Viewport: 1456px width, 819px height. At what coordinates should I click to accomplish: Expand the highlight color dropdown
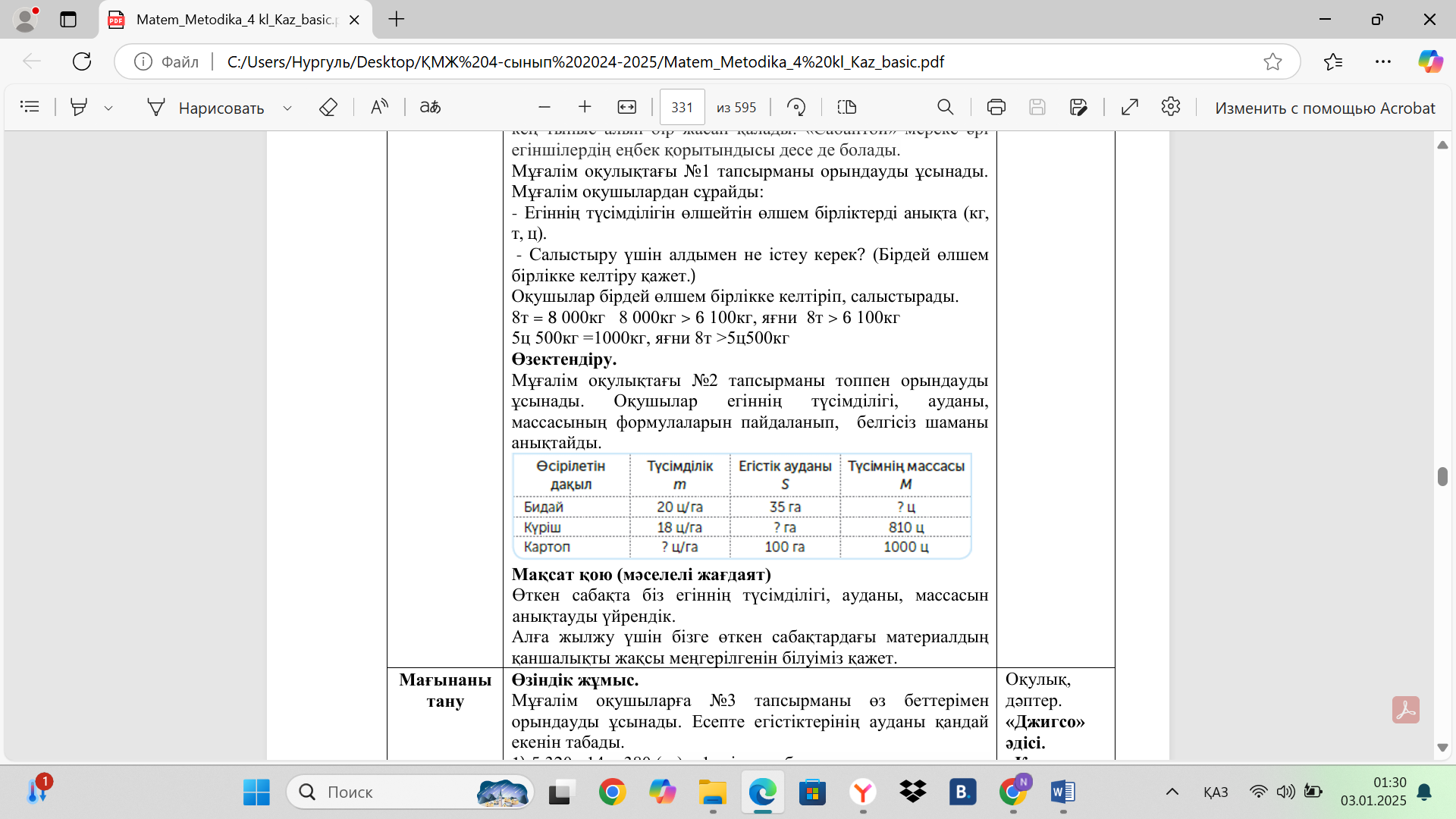point(108,108)
